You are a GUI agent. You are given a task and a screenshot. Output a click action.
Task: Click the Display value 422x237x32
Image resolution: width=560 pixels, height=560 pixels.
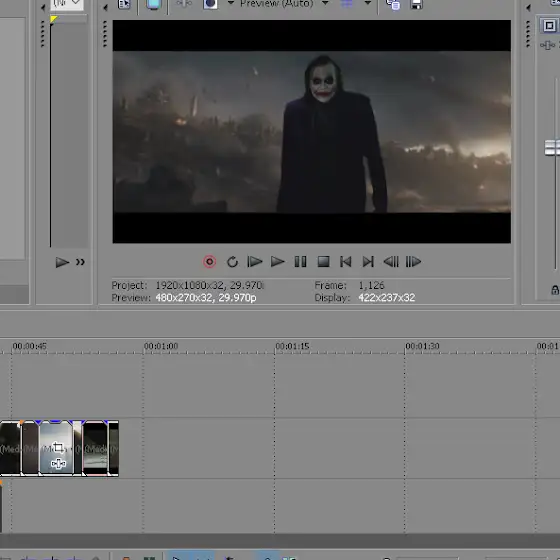pos(387,298)
